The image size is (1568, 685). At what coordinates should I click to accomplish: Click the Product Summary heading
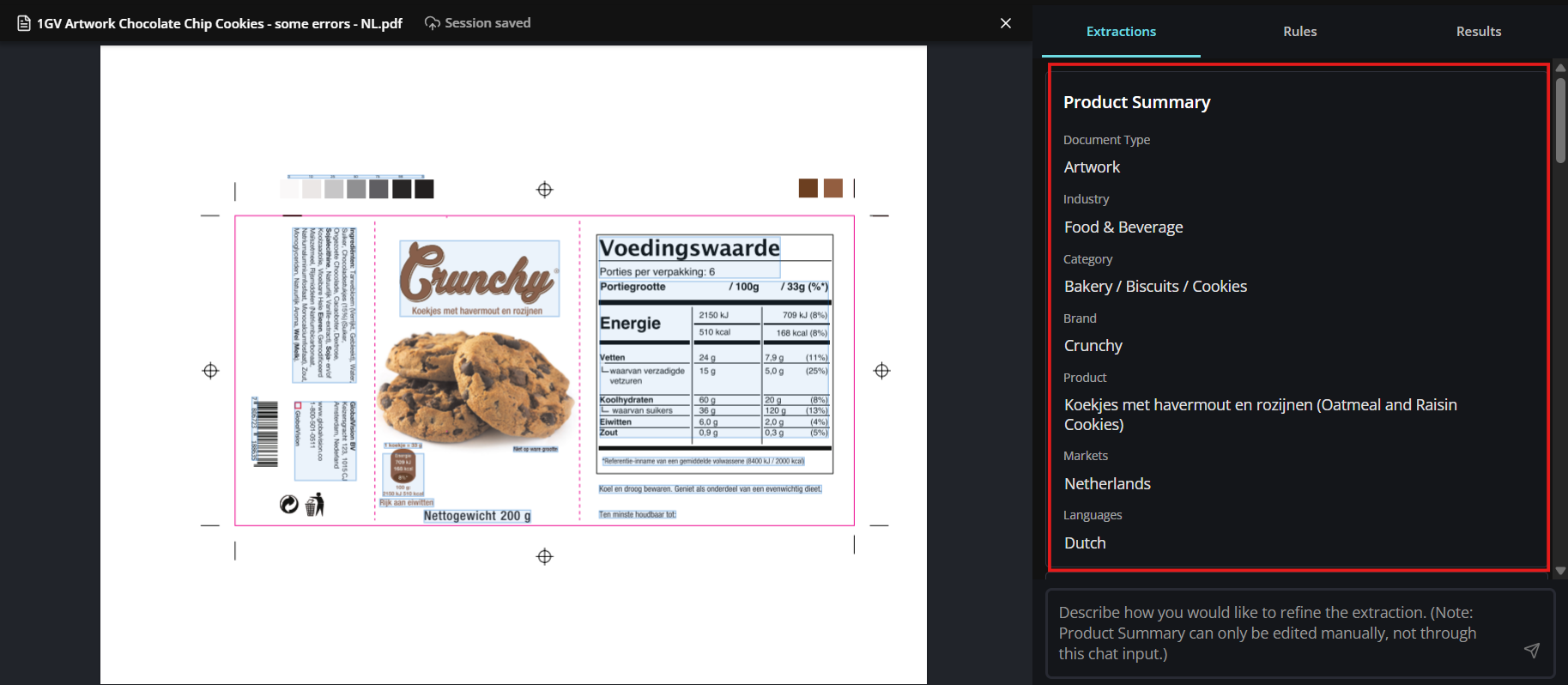1136,102
